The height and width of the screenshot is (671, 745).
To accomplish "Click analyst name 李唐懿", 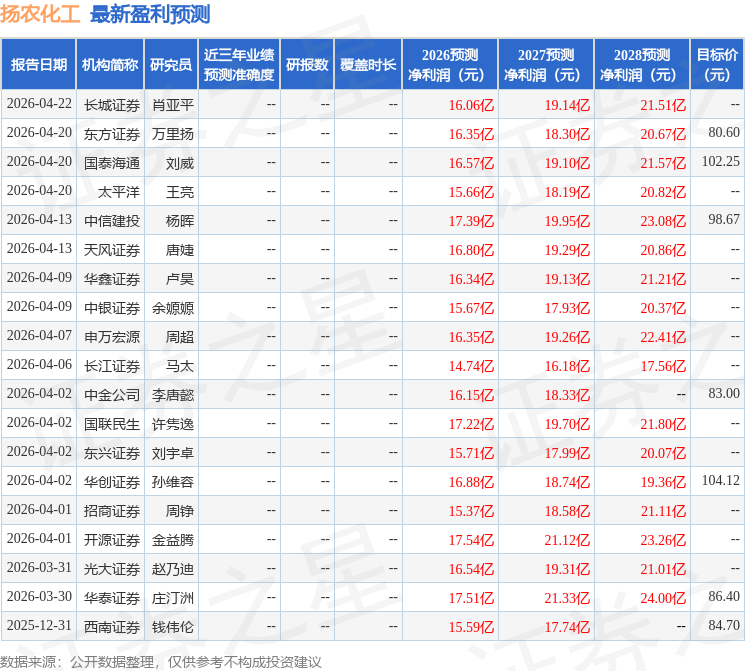I will point(173,395).
